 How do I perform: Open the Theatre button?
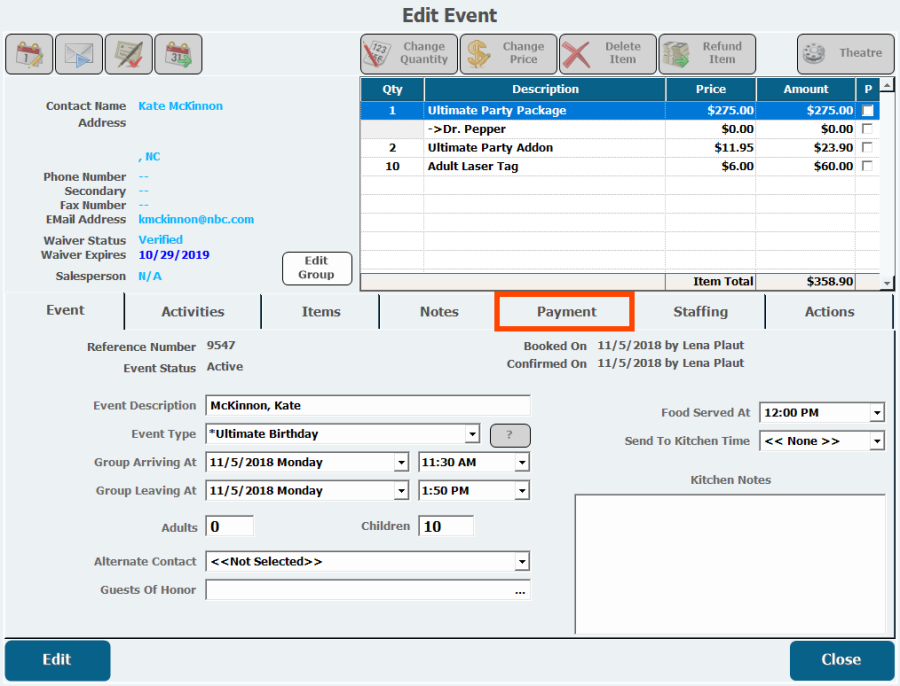coord(845,54)
